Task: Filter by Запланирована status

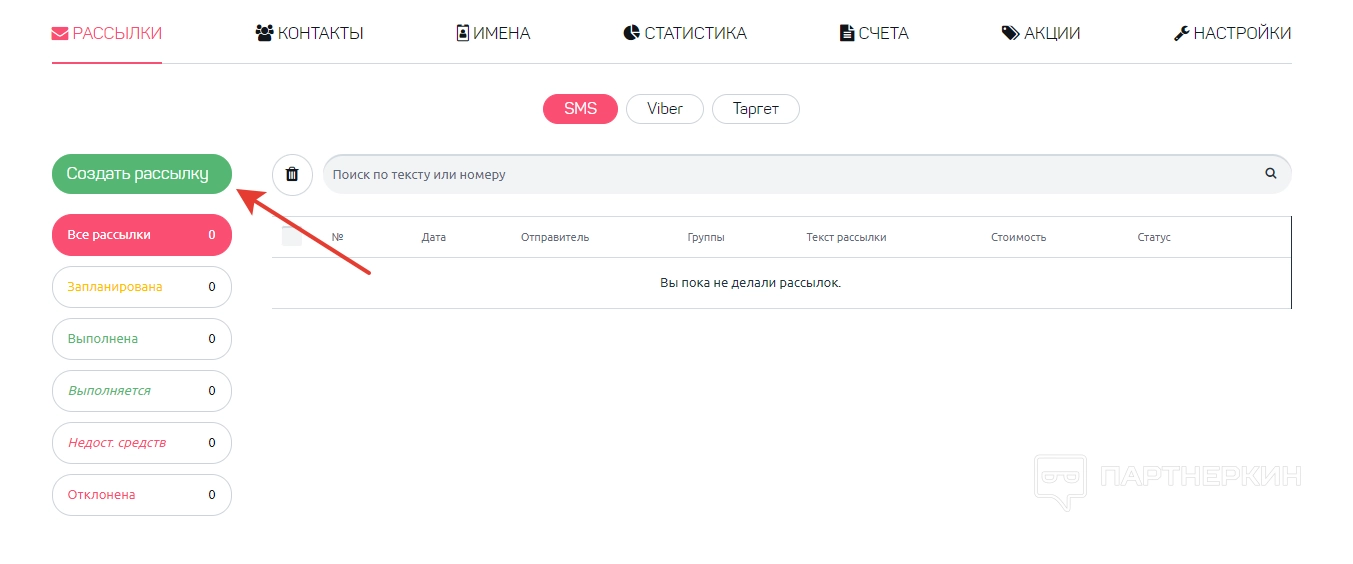Action: (x=141, y=287)
